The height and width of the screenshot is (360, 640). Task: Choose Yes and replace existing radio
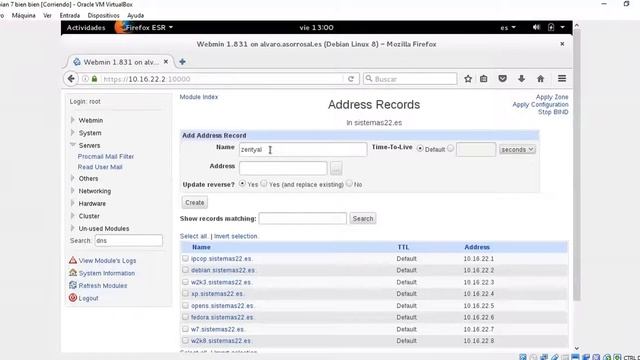point(264,184)
